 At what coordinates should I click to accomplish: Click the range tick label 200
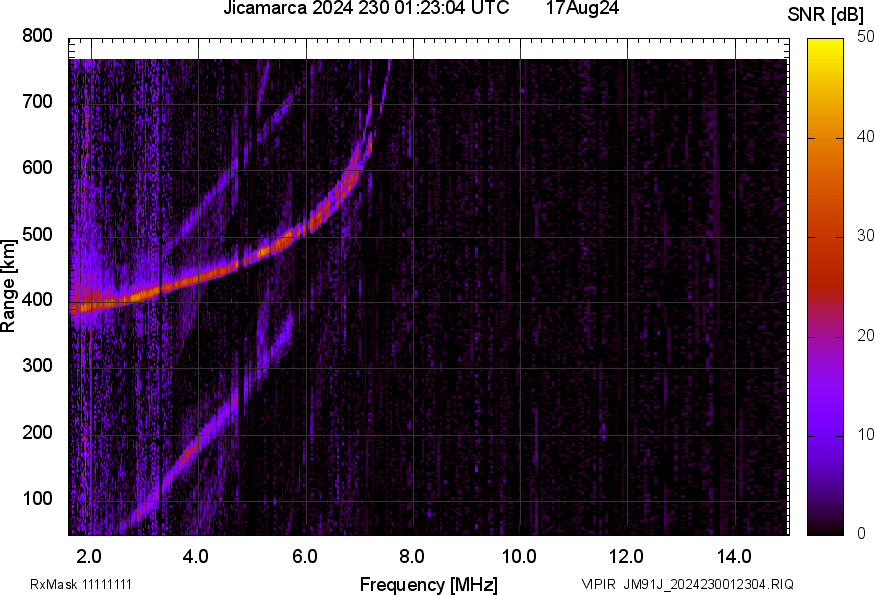[37, 432]
